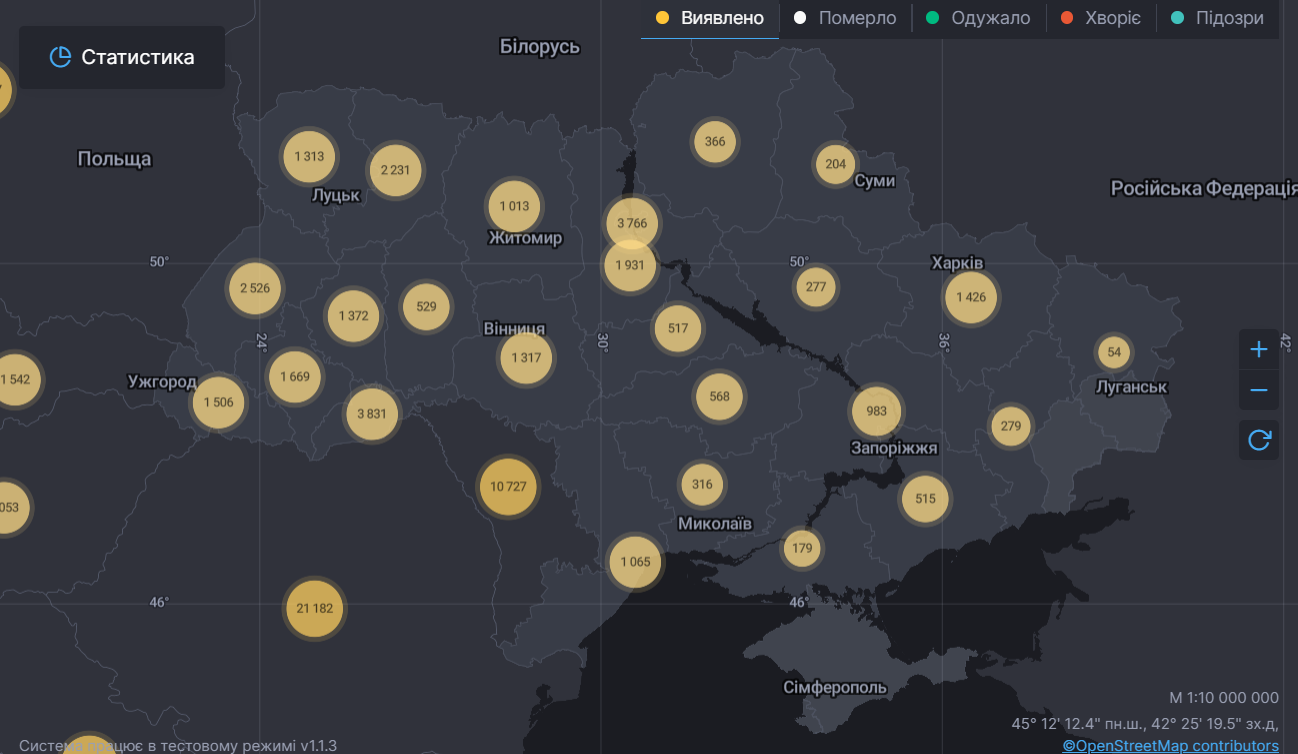Click the Житомир city label

525,238
